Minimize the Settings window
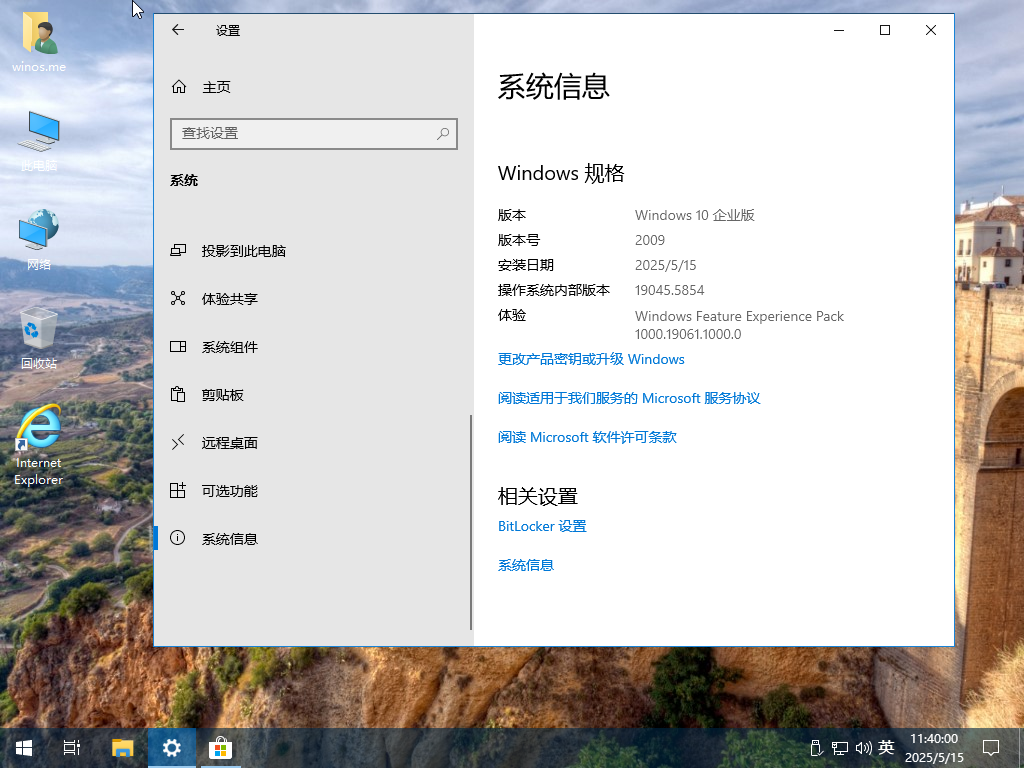1024x768 pixels. pyautogui.click(x=839, y=30)
